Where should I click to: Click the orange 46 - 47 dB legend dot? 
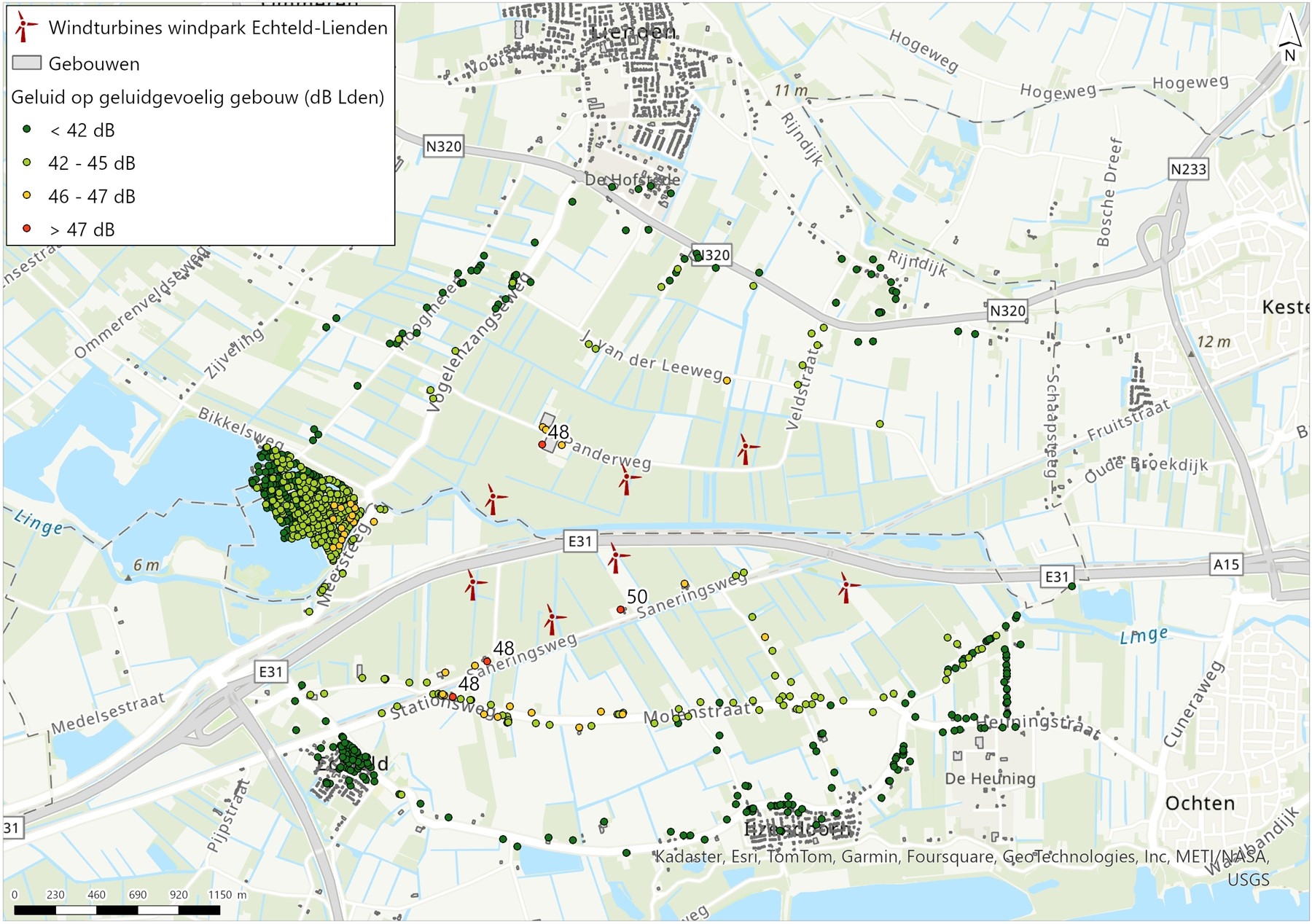[27, 196]
